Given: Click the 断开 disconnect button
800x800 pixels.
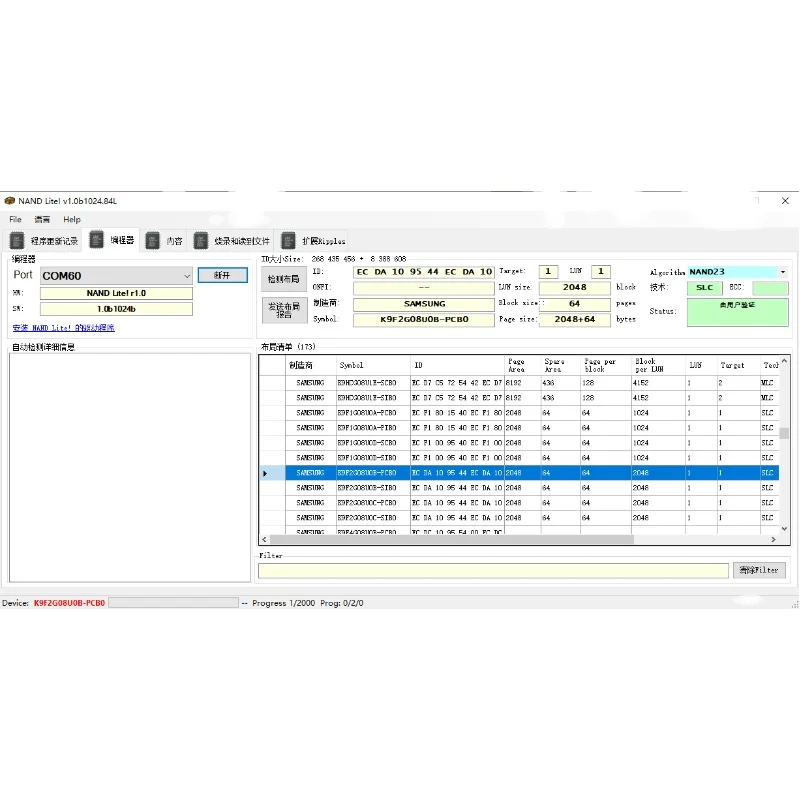Looking at the screenshot, I should (222, 275).
